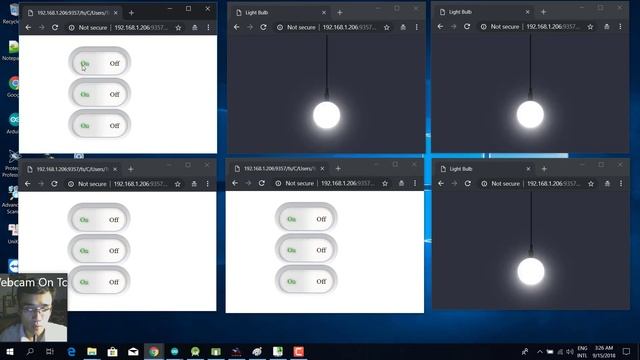Open Chrome menu in top-left switch window
The image size is (640, 360).
click(x=208, y=28)
